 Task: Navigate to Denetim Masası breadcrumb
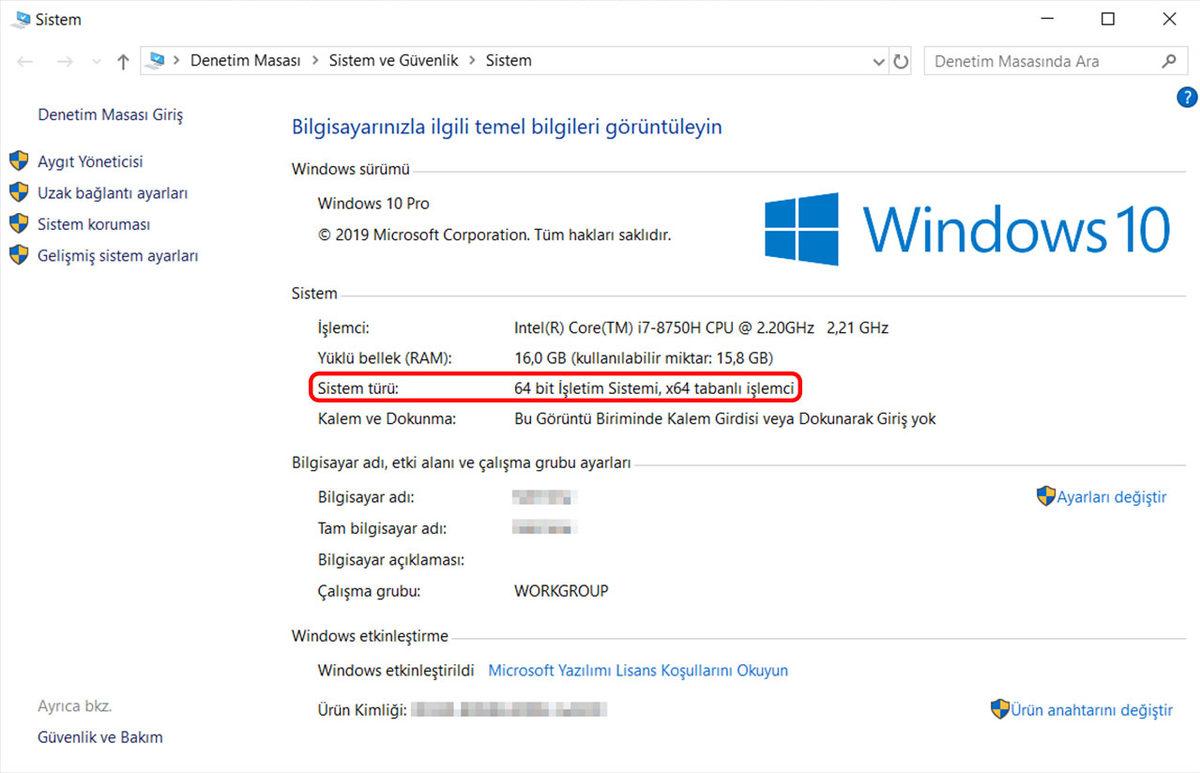tap(245, 60)
